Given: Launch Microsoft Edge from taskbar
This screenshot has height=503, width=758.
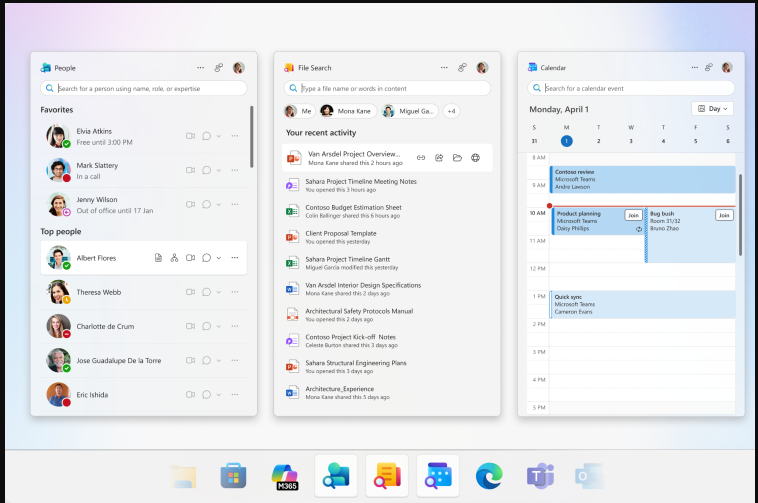Looking at the screenshot, I should [489, 477].
